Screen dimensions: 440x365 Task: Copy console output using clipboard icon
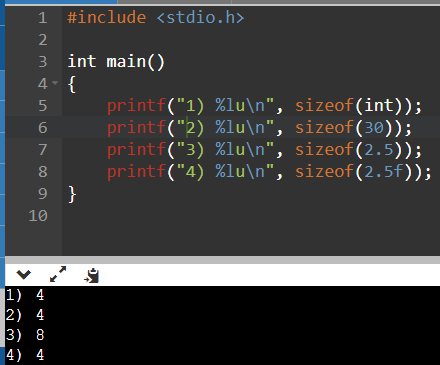(x=91, y=275)
